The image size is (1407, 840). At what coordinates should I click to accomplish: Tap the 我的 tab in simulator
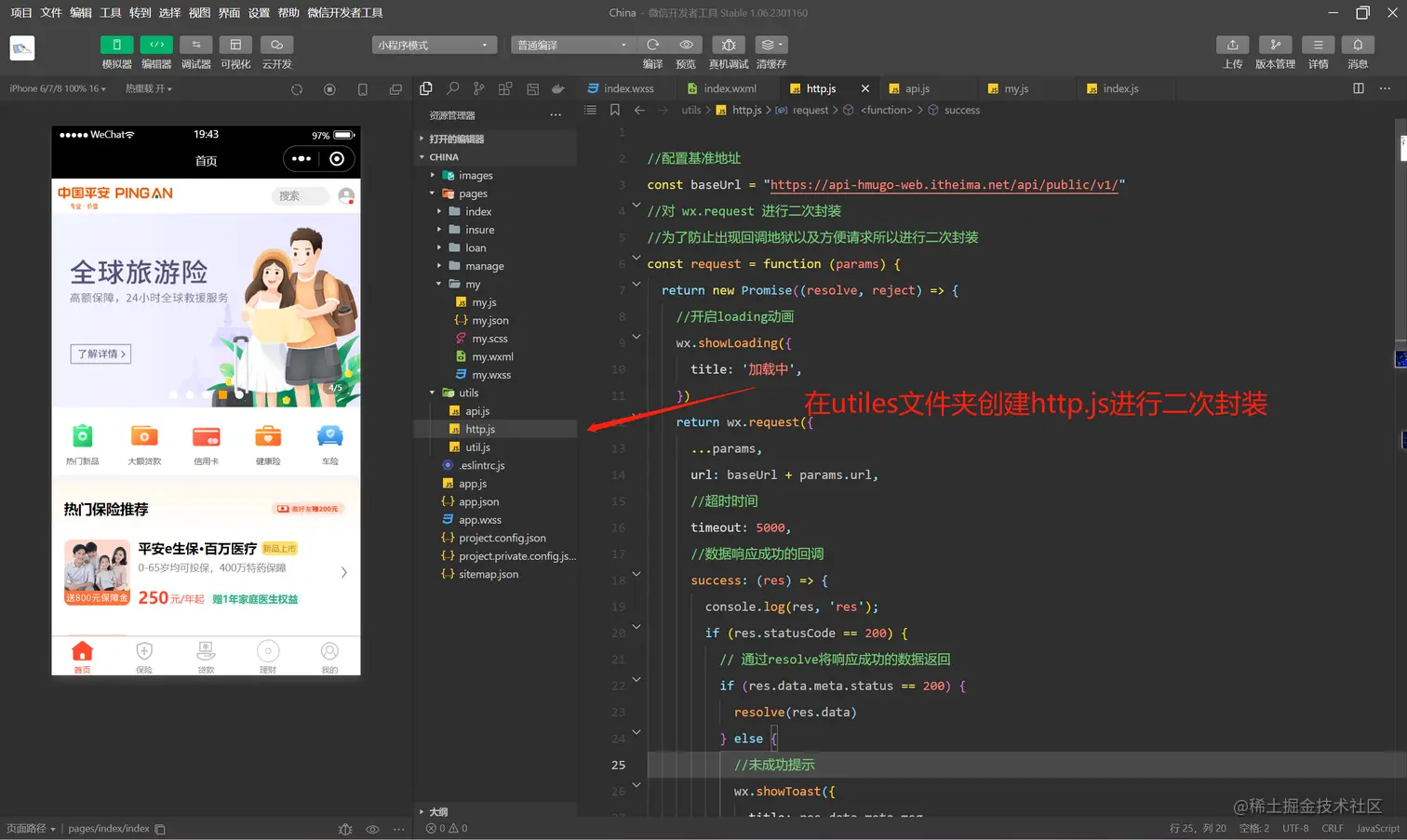click(329, 657)
